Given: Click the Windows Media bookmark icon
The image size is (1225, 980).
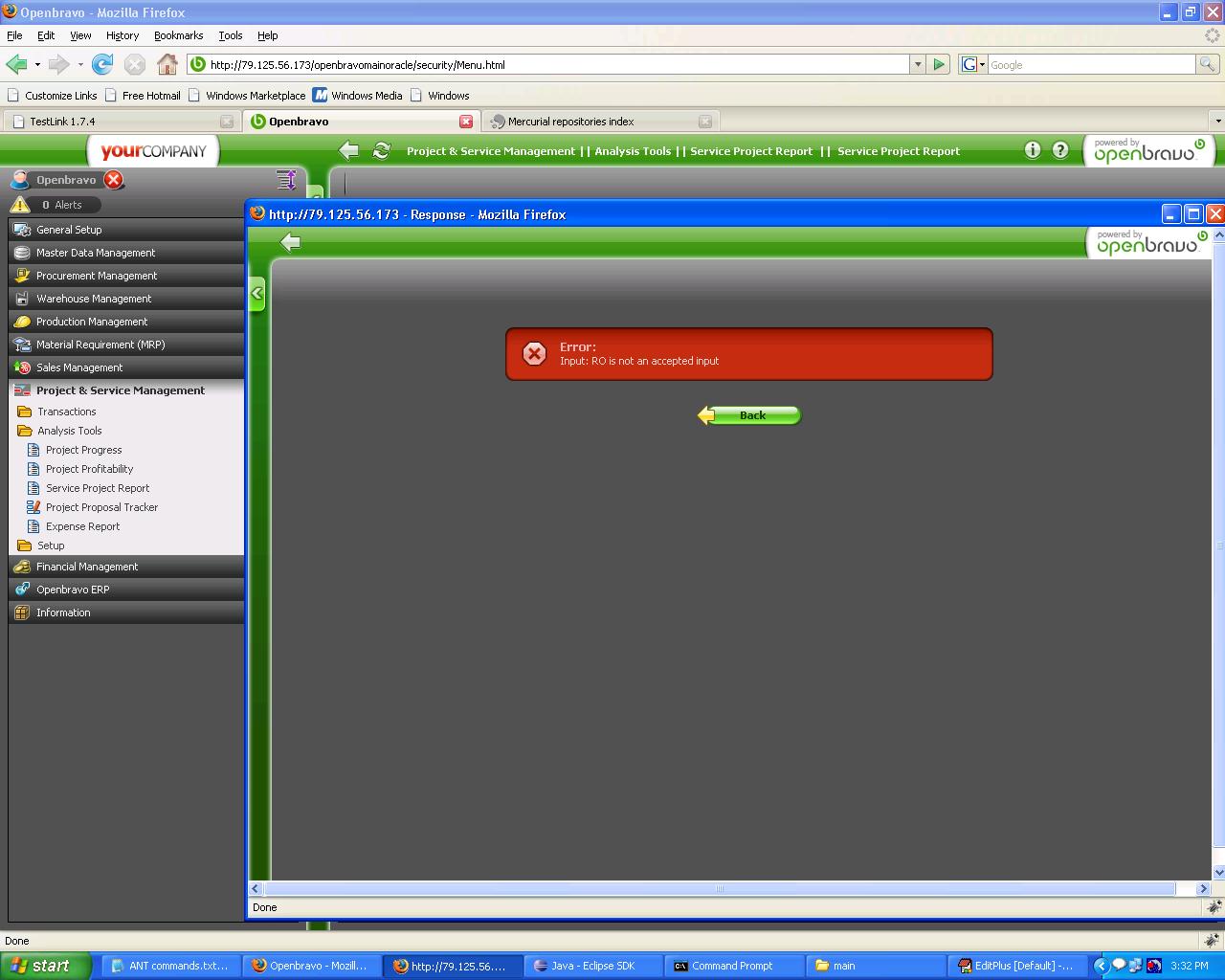Looking at the screenshot, I should [x=321, y=95].
